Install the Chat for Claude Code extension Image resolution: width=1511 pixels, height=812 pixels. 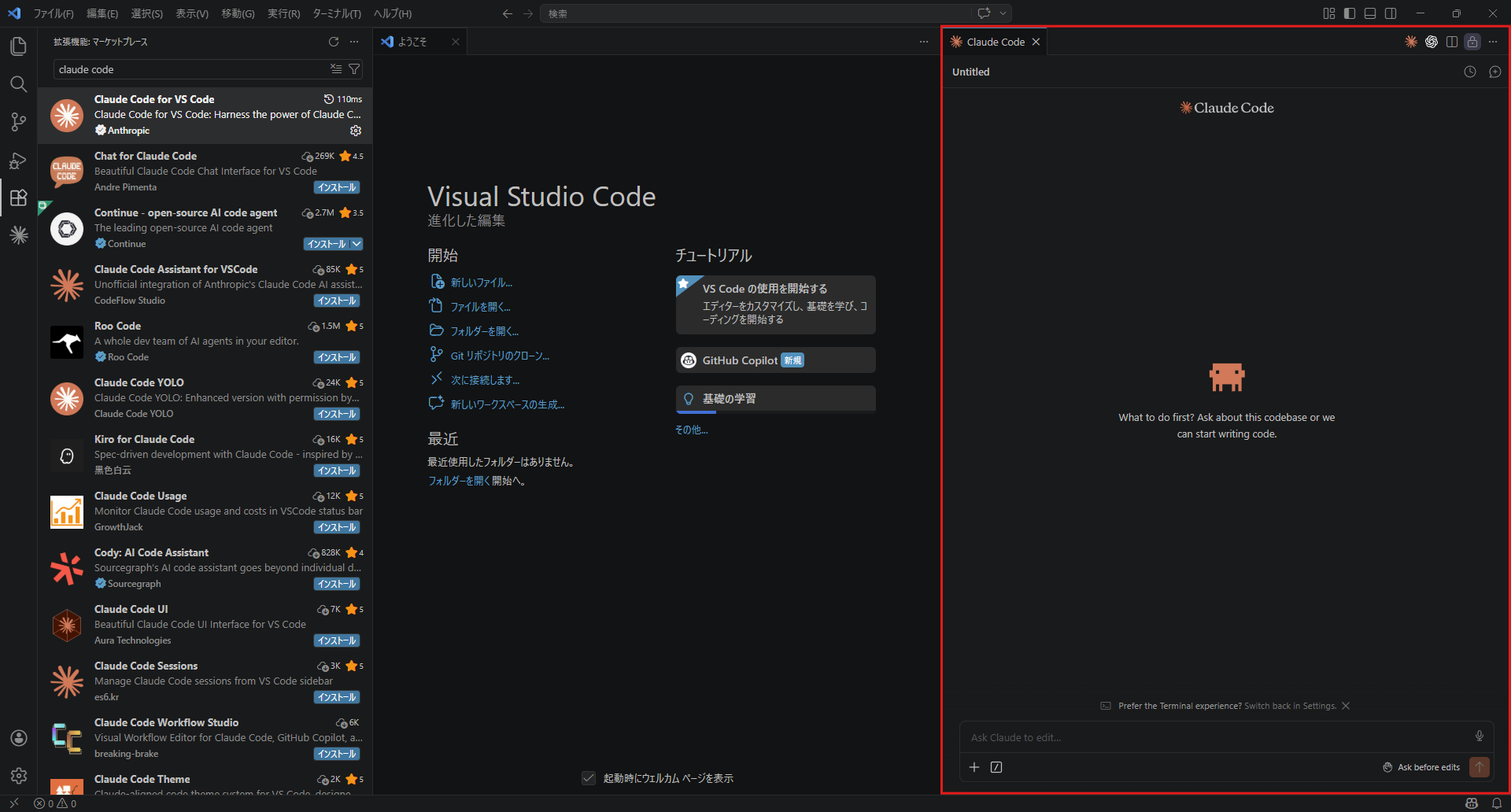(337, 187)
